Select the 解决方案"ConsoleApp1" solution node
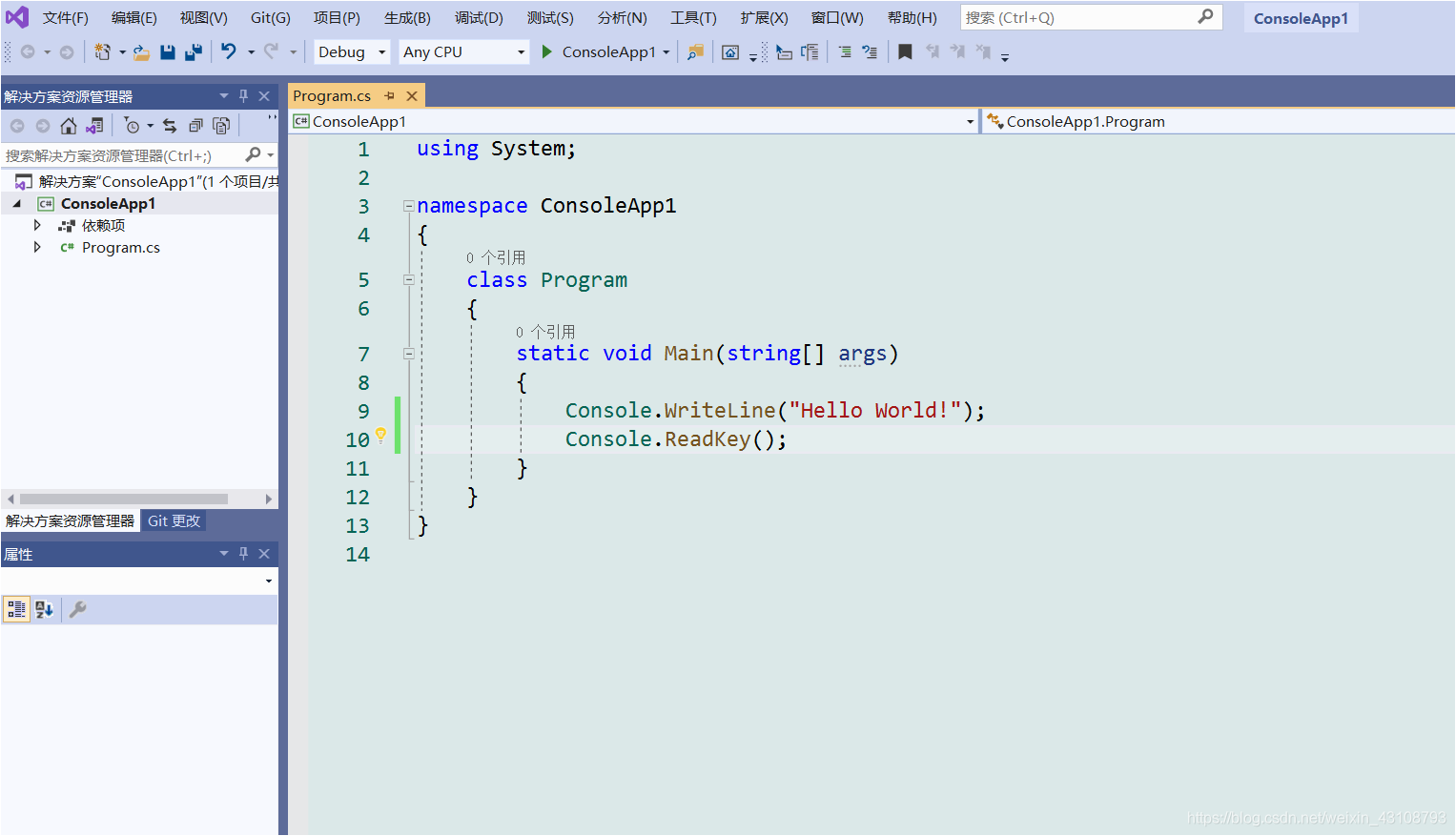The width and height of the screenshot is (1456, 836). pyautogui.click(x=148, y=181)
